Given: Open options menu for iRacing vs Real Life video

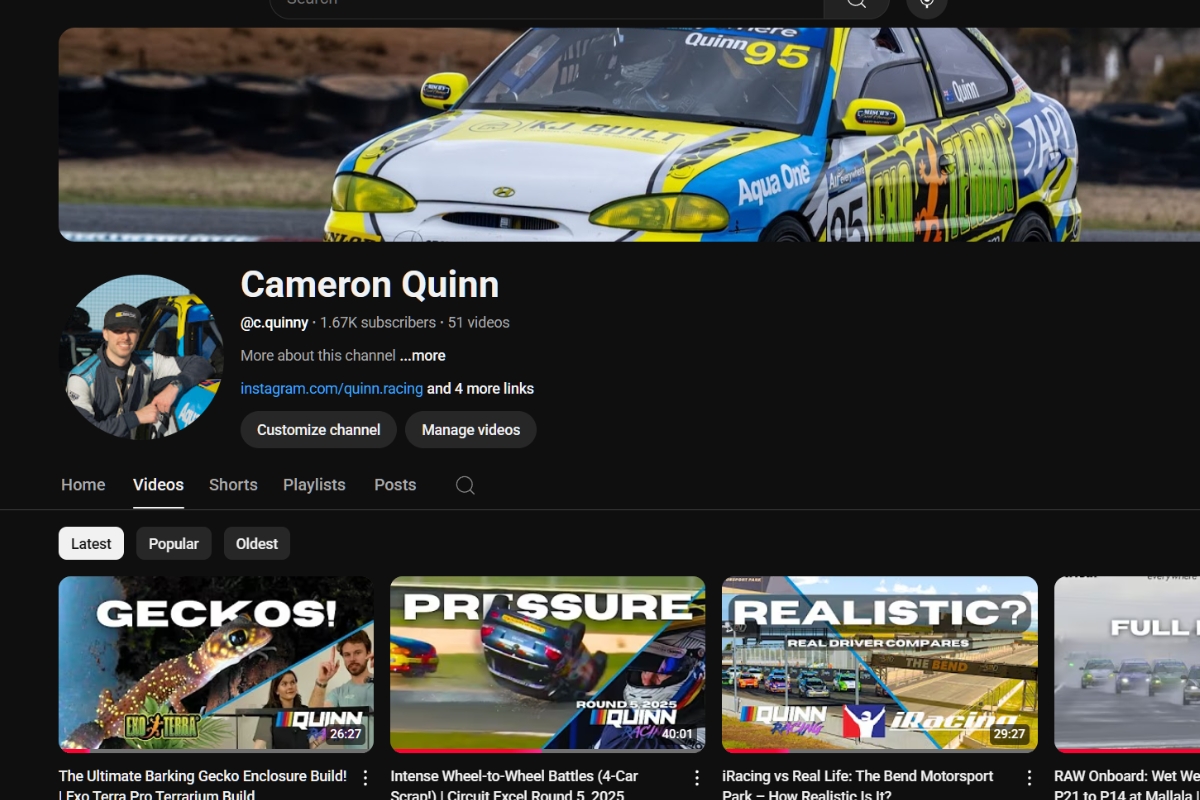Looking at the screenshot, I should 1029,777.
